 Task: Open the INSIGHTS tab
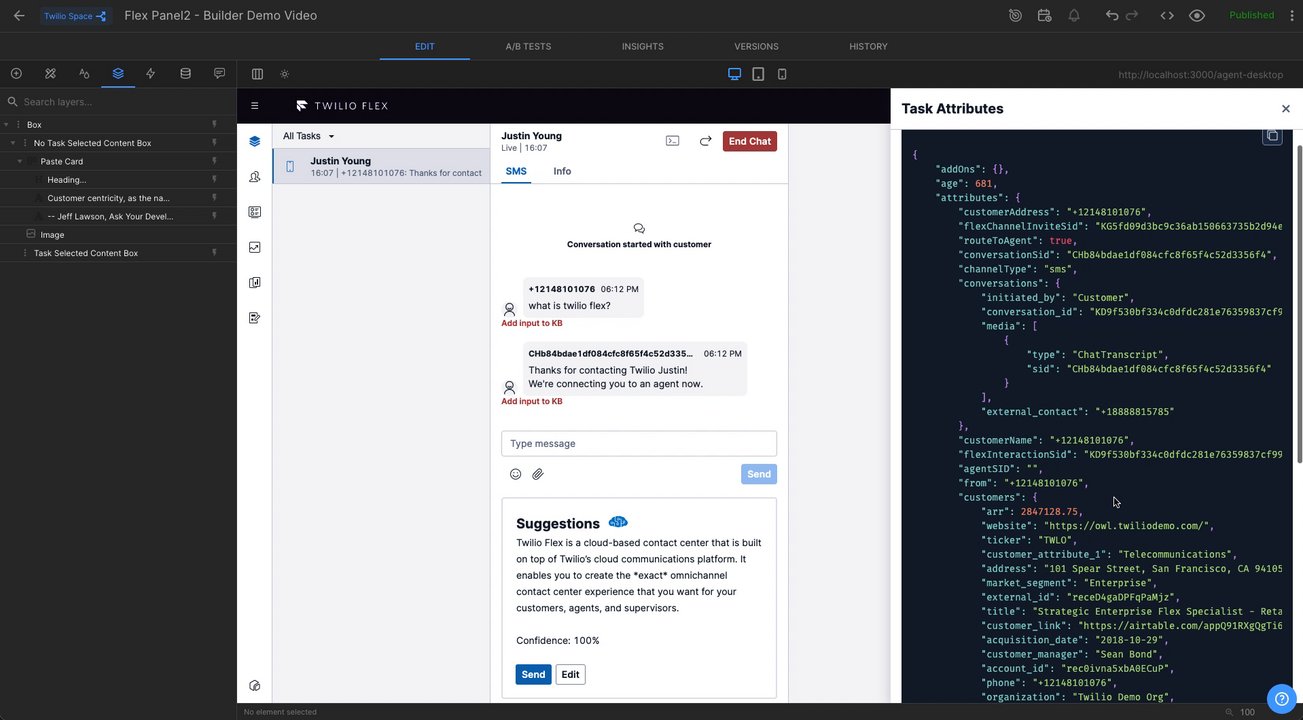[x=642, y=46]
